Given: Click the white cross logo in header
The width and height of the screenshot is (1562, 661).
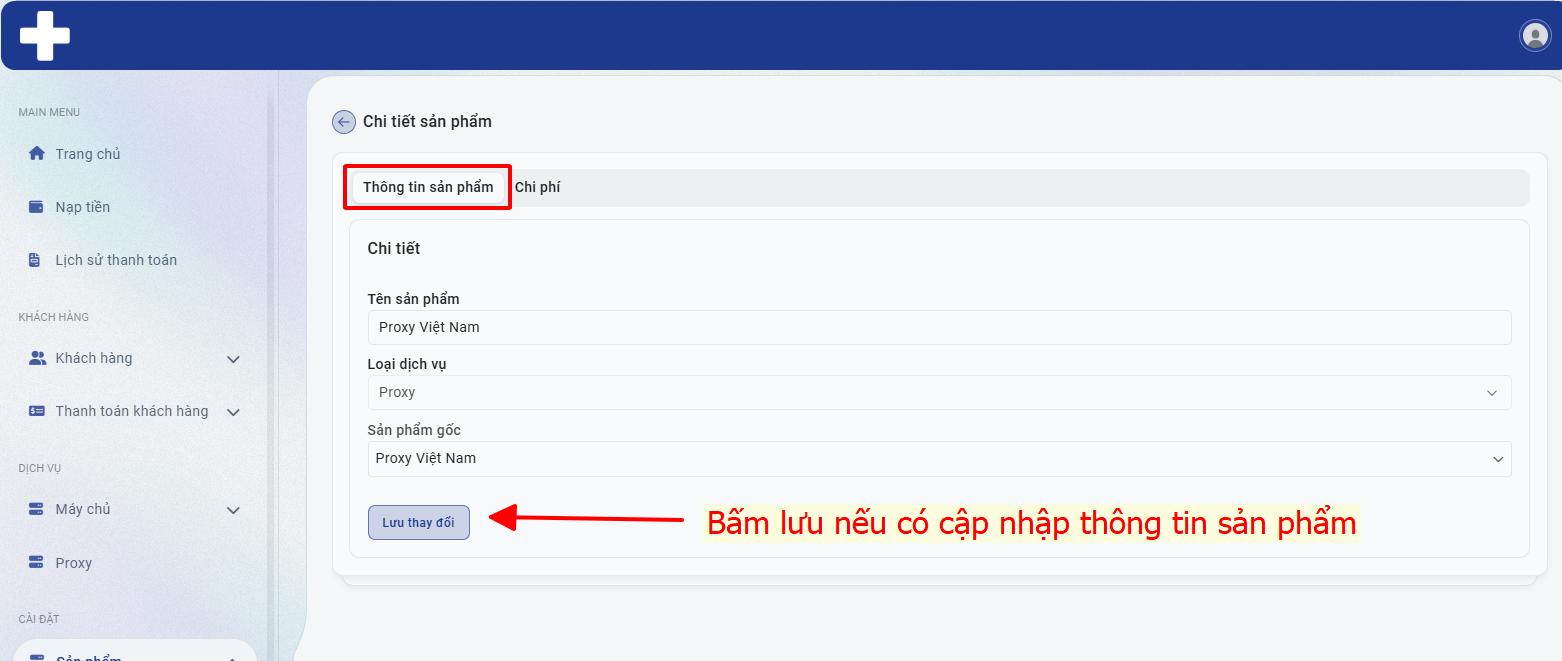Looking at the screenshot, I should click(45, 36).
